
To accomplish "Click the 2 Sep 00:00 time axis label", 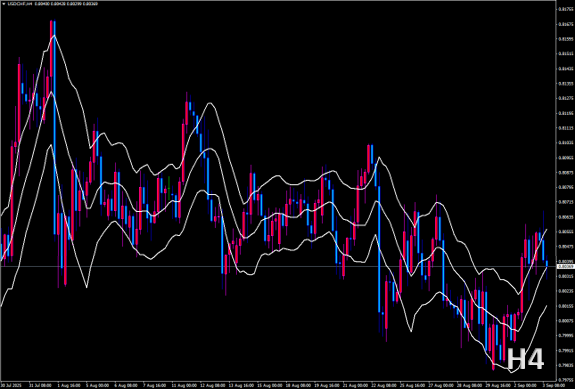I will coord(524,386).
